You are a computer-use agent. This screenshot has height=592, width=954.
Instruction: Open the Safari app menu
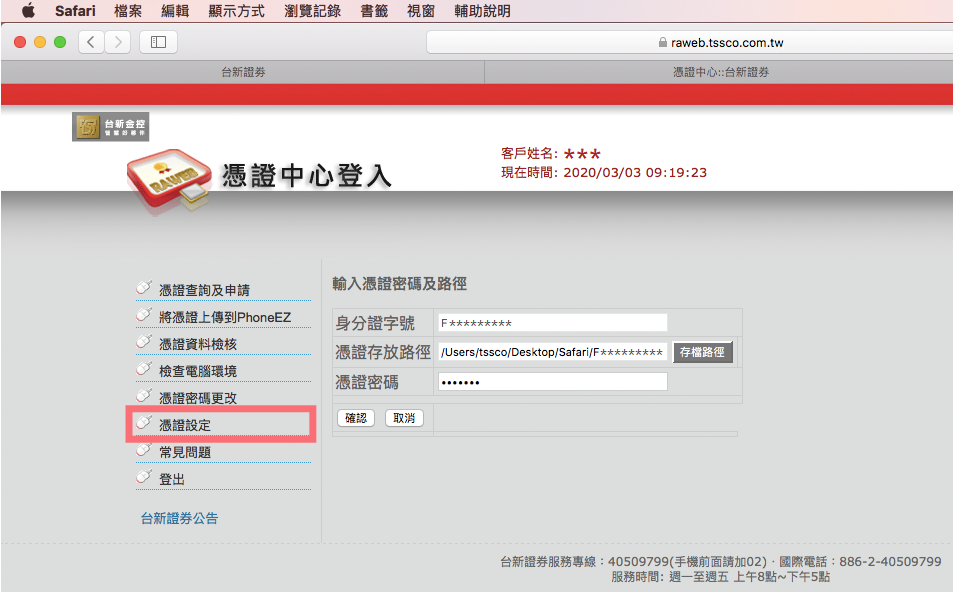75,11
